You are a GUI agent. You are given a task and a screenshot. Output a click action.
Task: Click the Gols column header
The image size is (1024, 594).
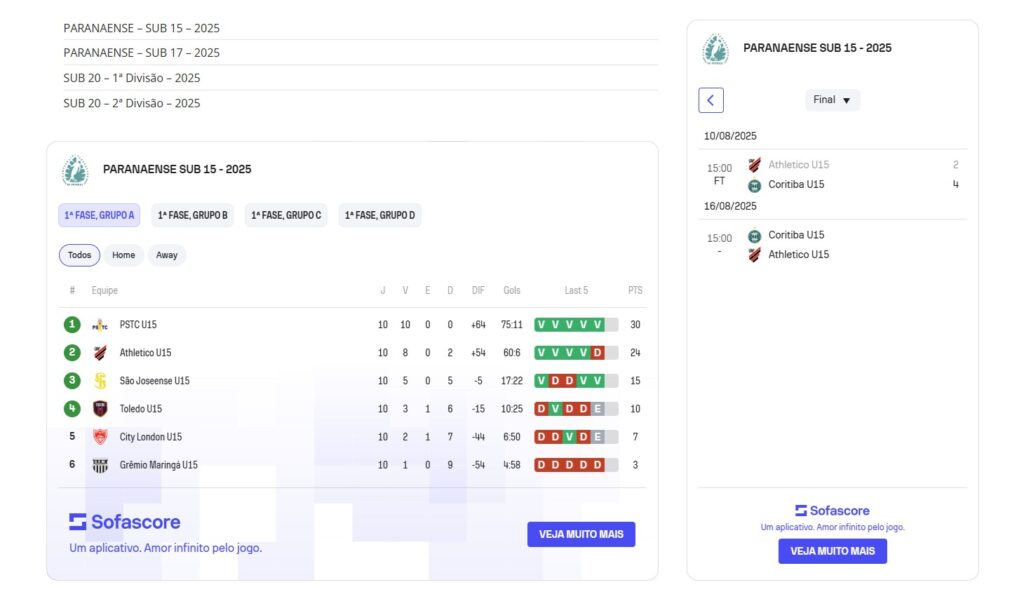(511, 290)
